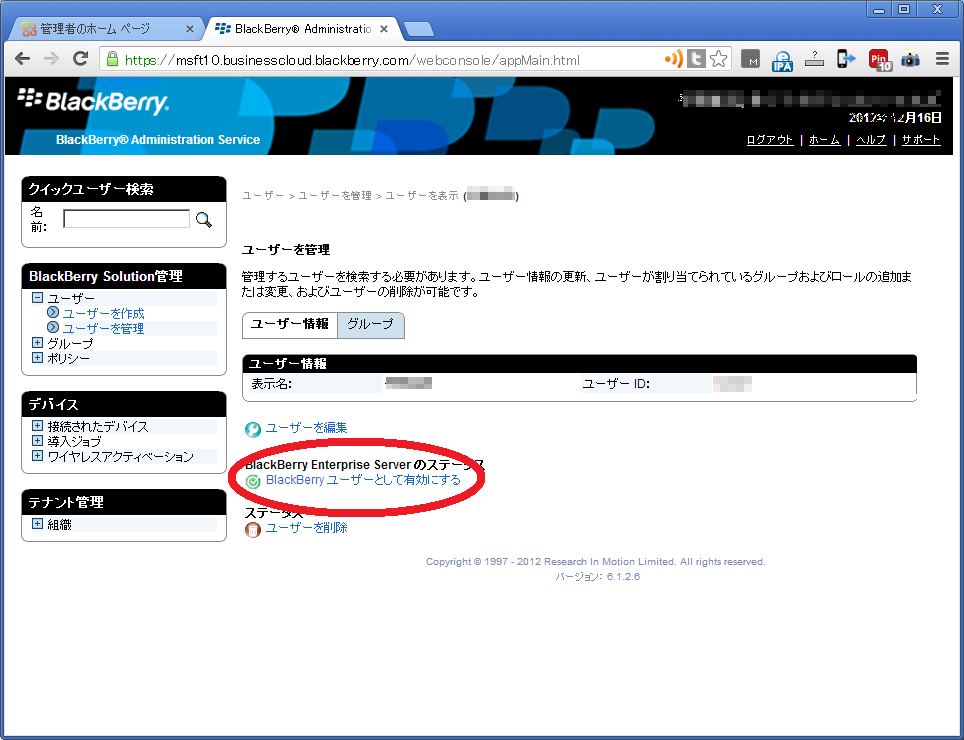This screenshot has width=964, height=740.
Task: Click the browser forward arrow
Action: click(x=52, y=59)
